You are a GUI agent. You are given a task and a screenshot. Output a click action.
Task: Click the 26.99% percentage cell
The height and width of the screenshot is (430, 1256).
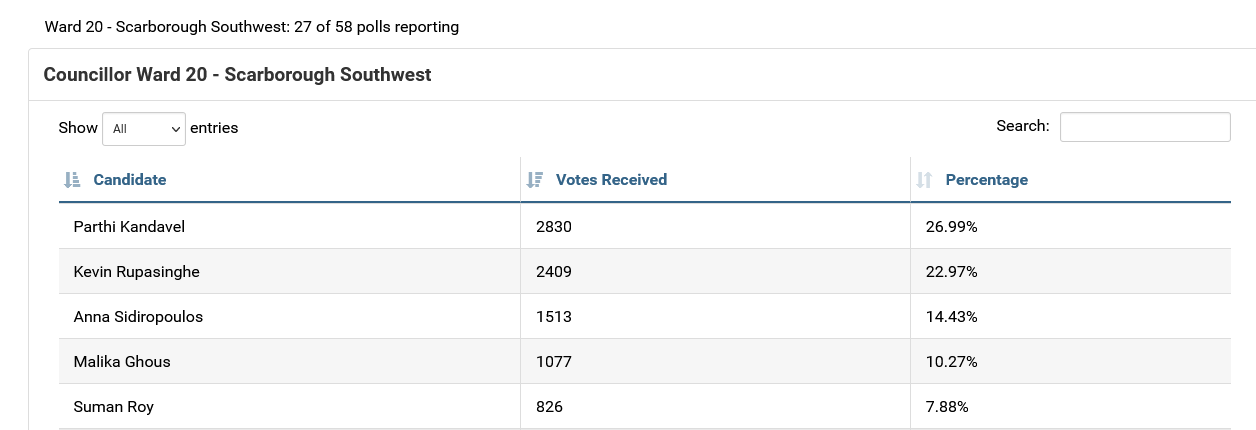pyautogui.click(x=951, y=227)
